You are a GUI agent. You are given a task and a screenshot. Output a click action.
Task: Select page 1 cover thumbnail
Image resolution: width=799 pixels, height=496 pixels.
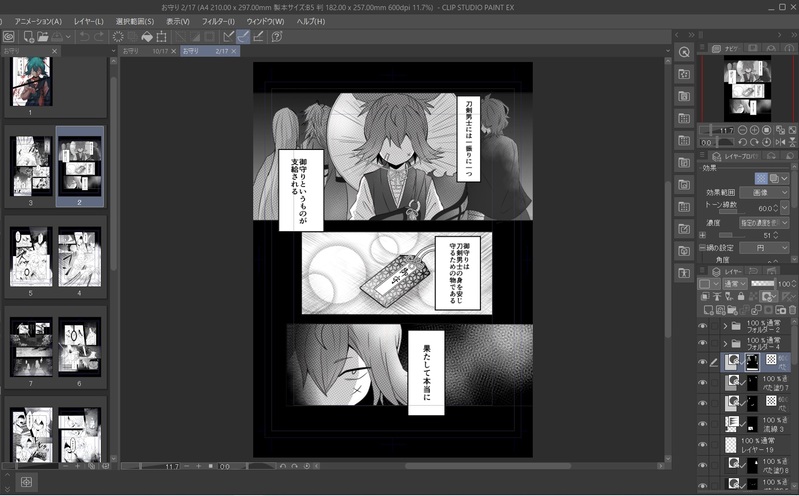coord(32,82)
